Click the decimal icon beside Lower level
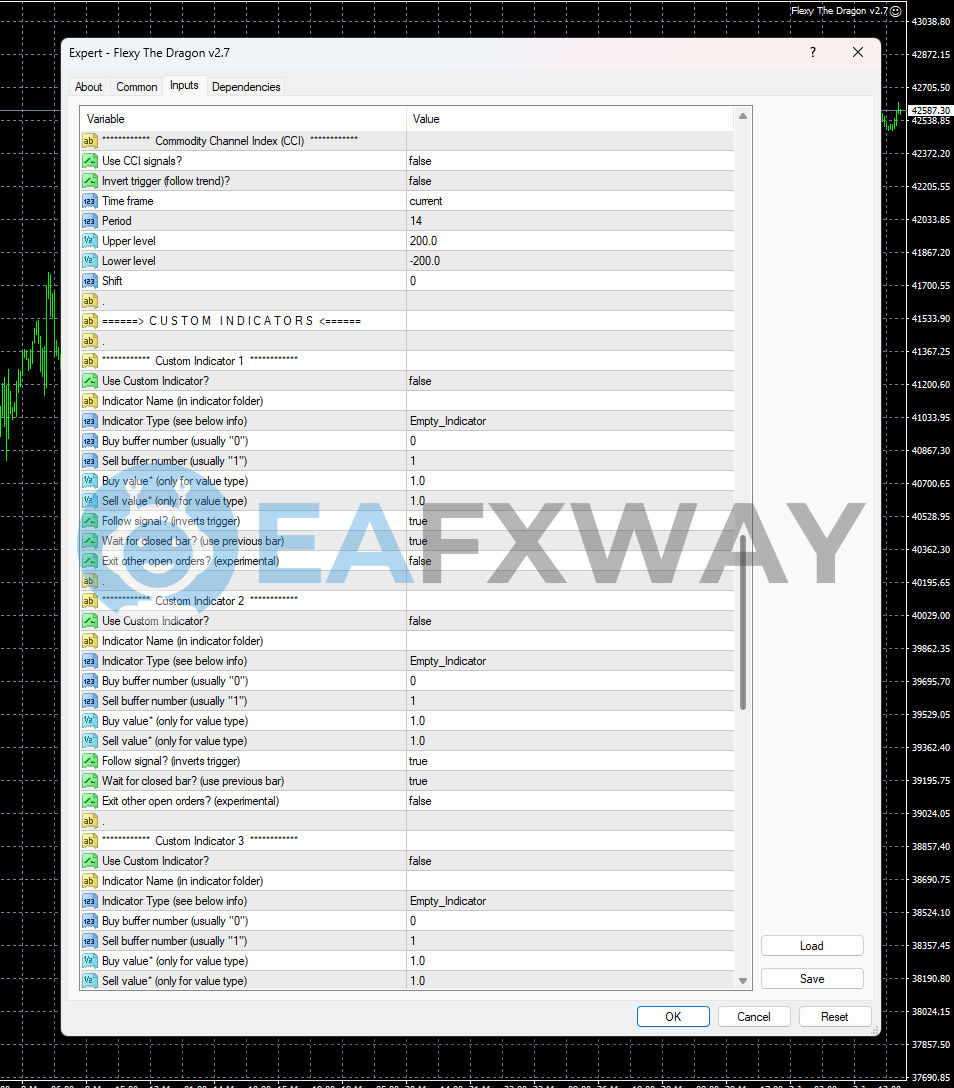The image size is (954, 1088). pyautogui.click(x=89, y=261)
